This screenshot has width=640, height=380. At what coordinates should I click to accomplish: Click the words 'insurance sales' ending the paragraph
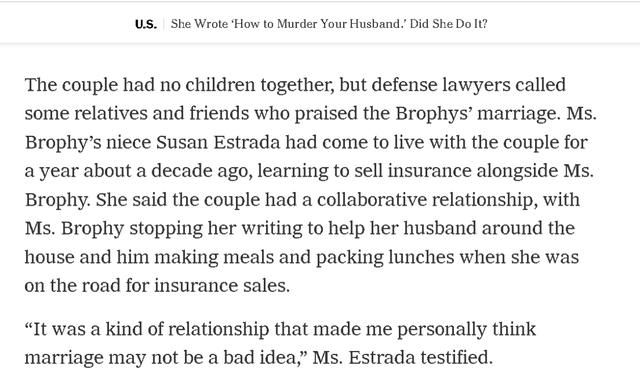click(x=222, y=286)
